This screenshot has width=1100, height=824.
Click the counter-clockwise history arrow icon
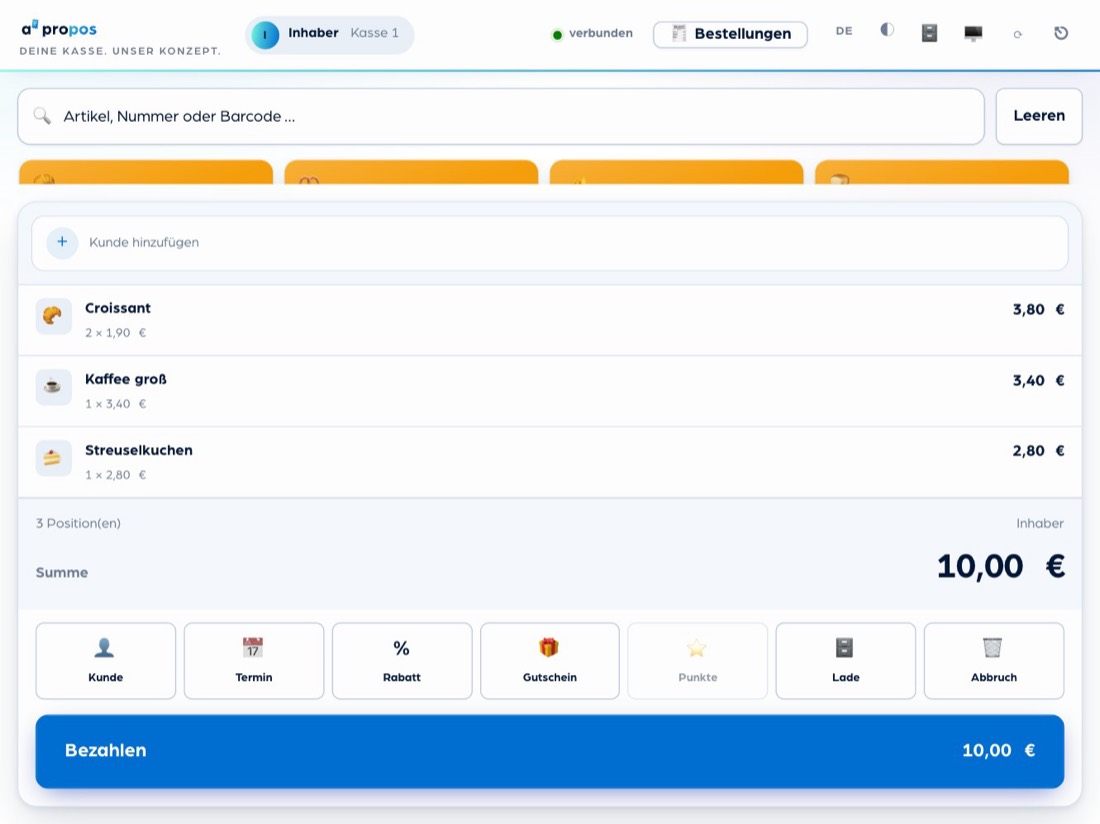[1061, 32]
